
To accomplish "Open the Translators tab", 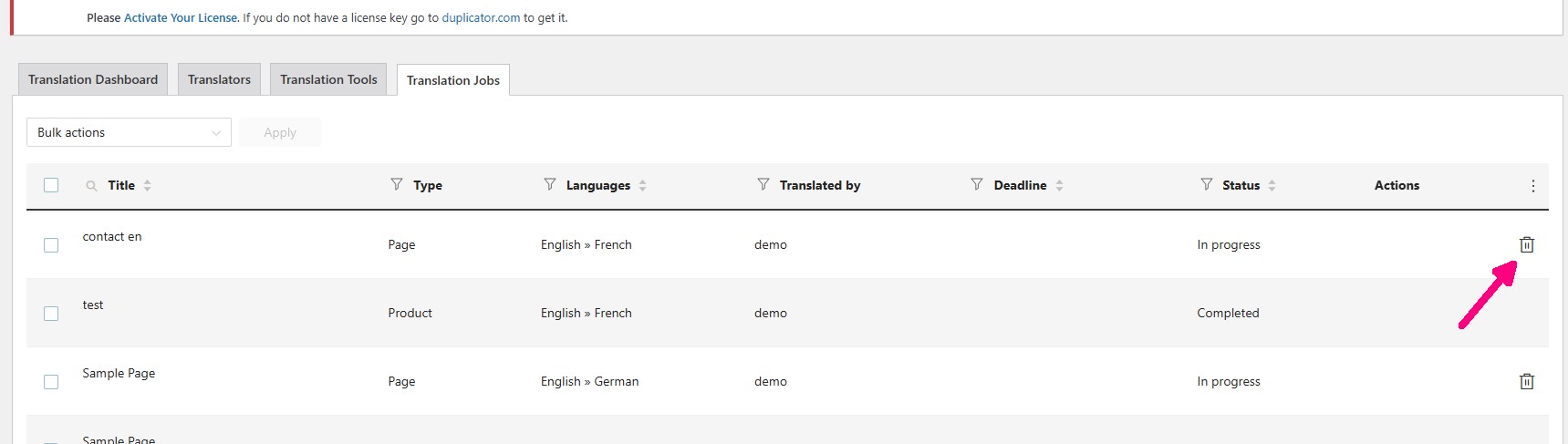I will coord(219,79).
